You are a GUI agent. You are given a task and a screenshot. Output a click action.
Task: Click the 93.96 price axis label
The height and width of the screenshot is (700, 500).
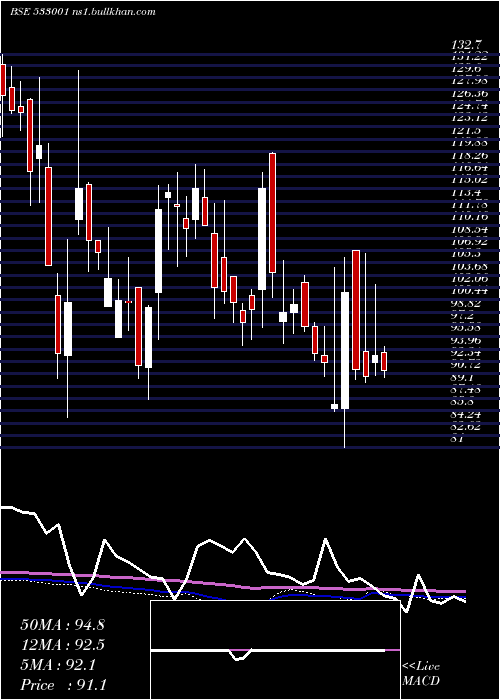[467, 341]
